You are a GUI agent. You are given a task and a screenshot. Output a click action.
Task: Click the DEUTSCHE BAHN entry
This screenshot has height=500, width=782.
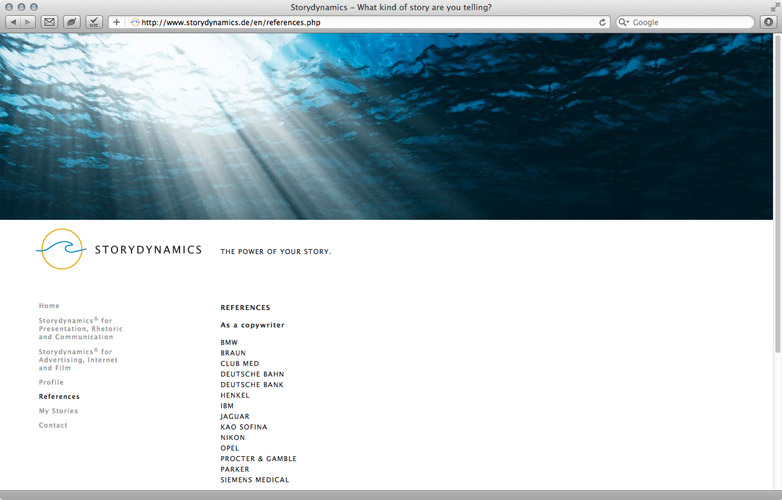tap(252, 374)
